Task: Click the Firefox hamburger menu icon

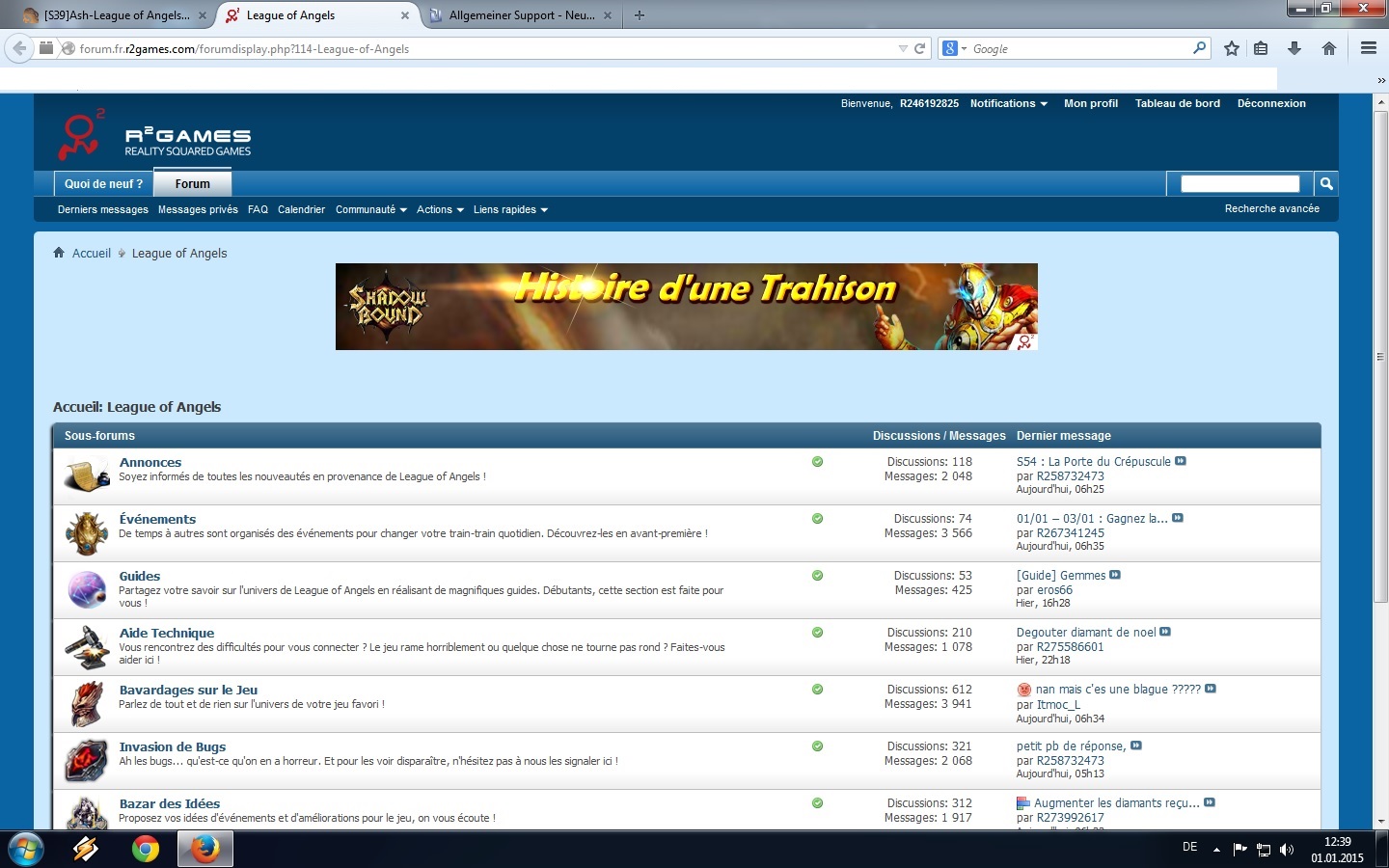Action: (x=1368, y=48)
